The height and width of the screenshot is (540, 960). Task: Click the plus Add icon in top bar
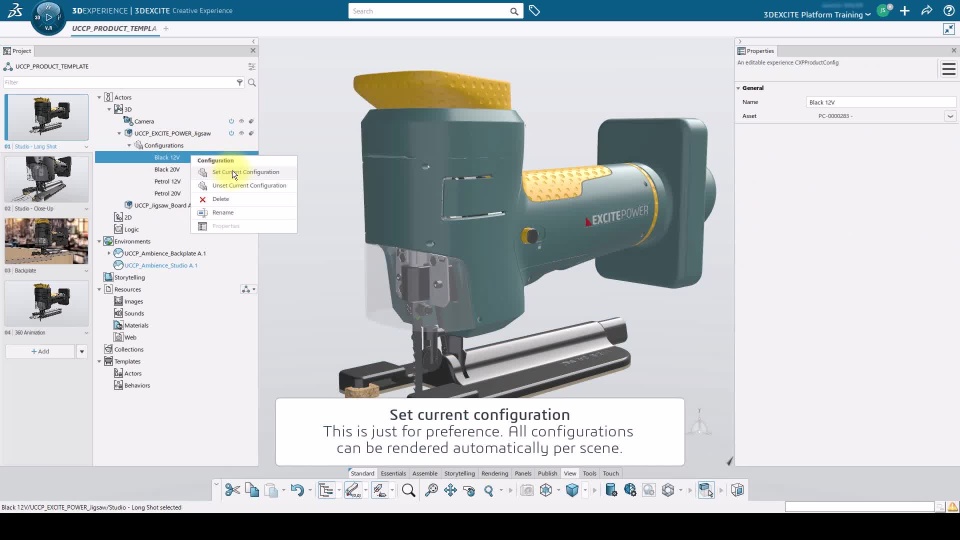pyautogui.click(x=905, y=10)
